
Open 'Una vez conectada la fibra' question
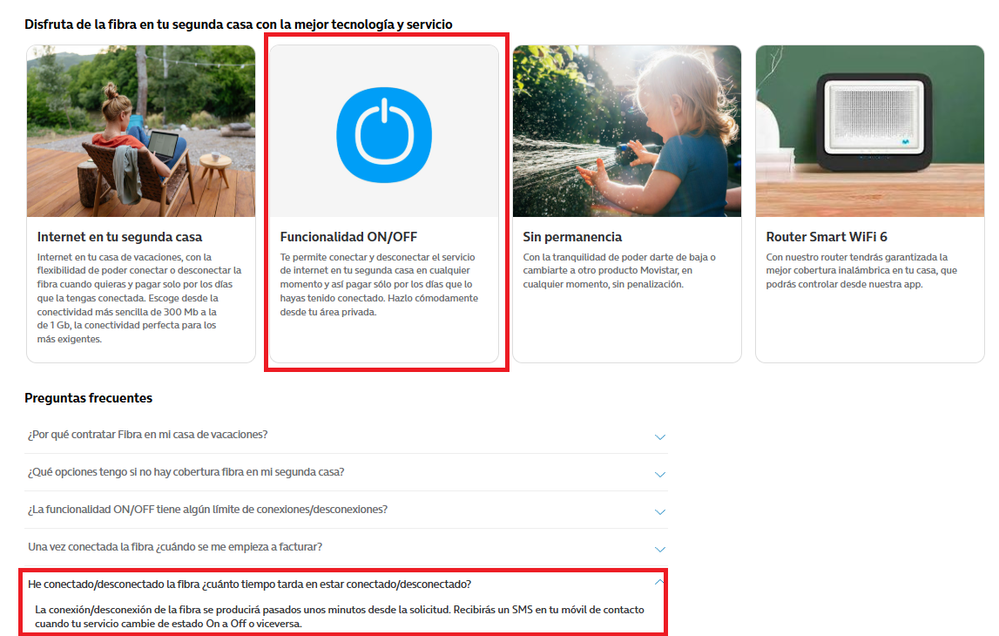click(x=175, y=547)
